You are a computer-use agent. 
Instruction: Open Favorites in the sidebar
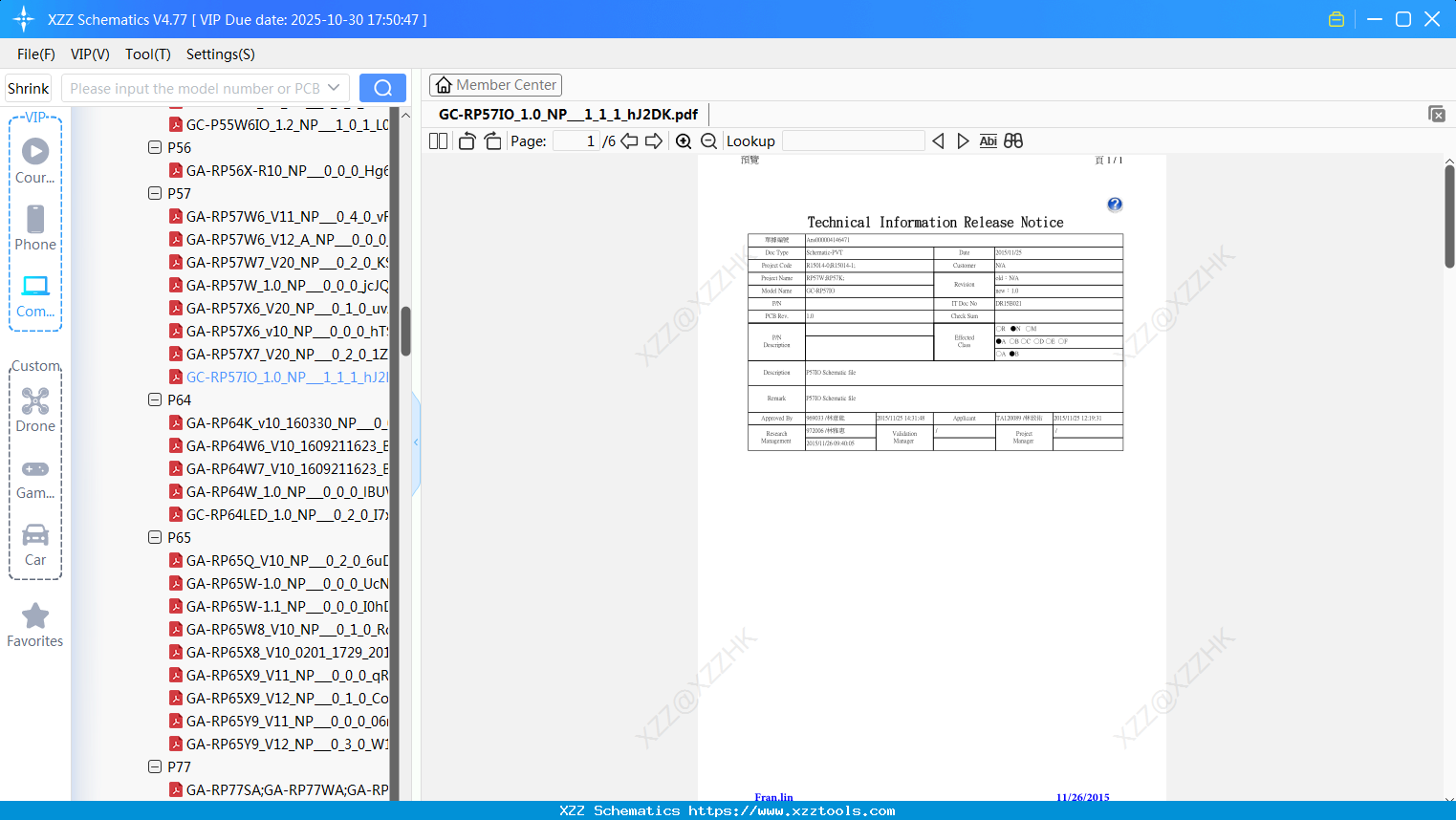(x=35, y=625)
